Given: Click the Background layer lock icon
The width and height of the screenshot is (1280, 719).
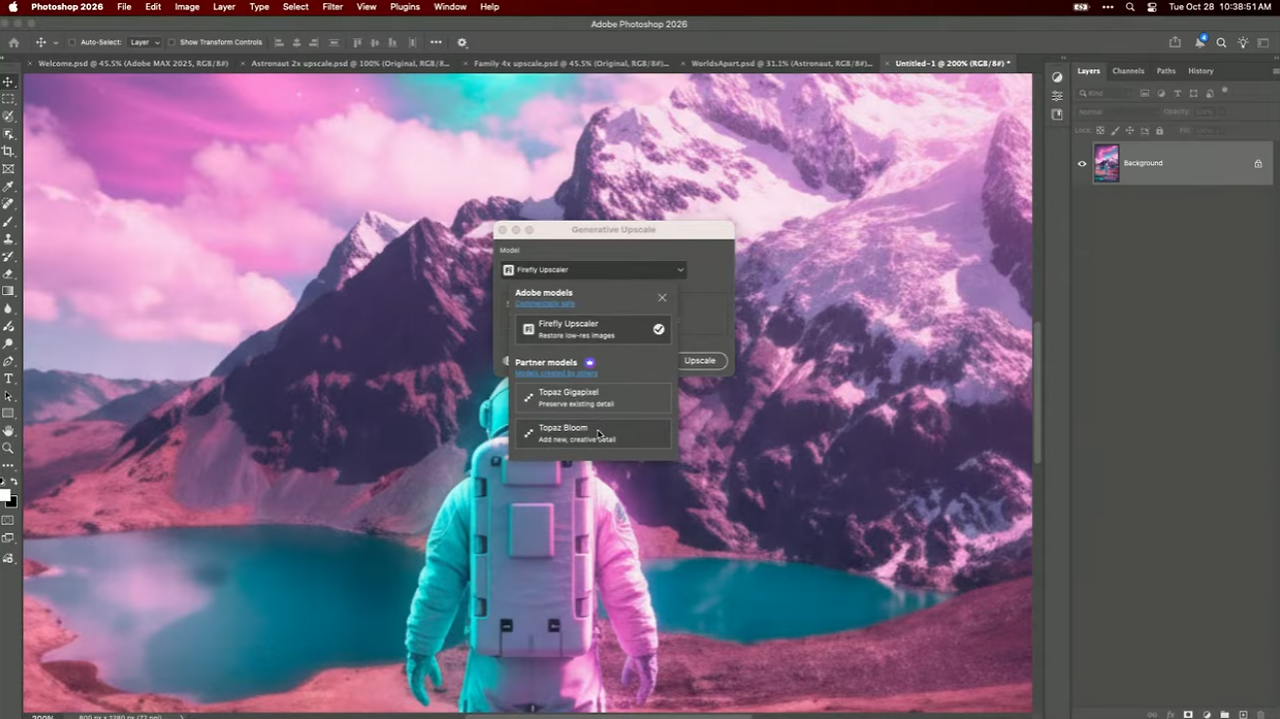Looking at the screenshot, I should pos(1258,164).
